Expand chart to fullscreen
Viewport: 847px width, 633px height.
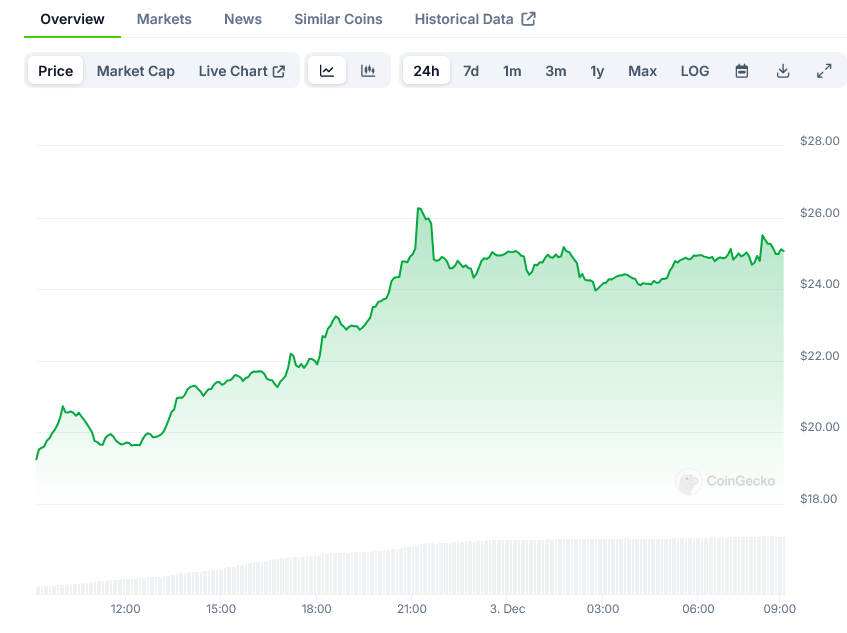(x=824, y=71)
